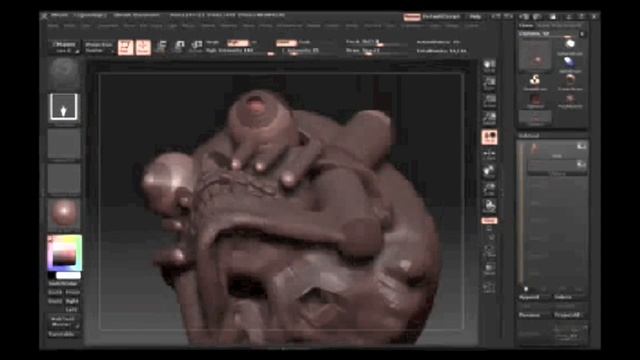Select the black secondary color swatch
The height and width of the screenshot is (360, 640).
pos(51,276)
